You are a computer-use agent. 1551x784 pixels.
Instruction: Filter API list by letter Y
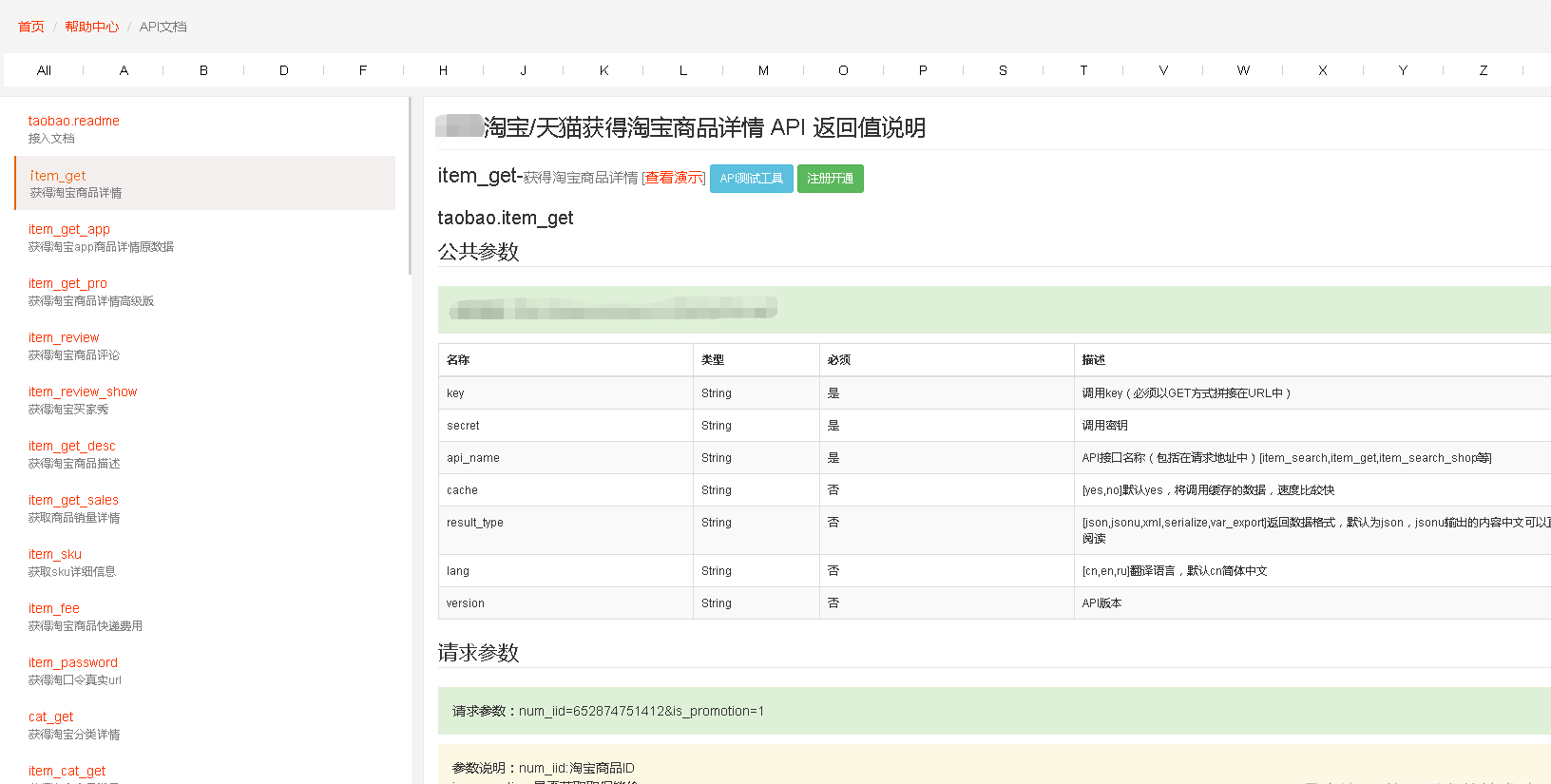tap(1403, 70)
